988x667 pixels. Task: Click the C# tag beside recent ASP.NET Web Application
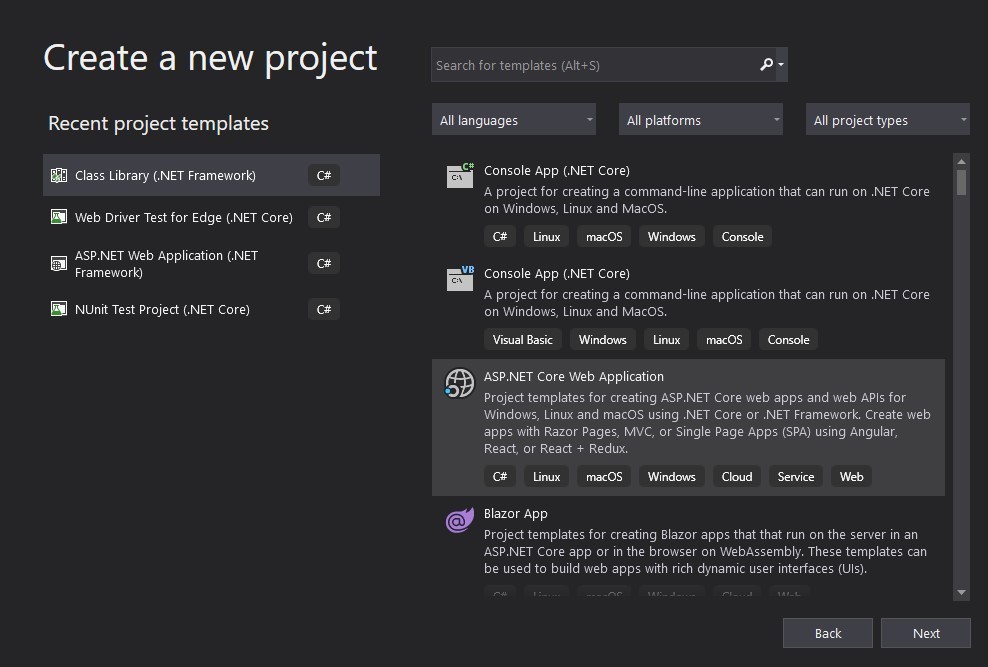[324, 263]
